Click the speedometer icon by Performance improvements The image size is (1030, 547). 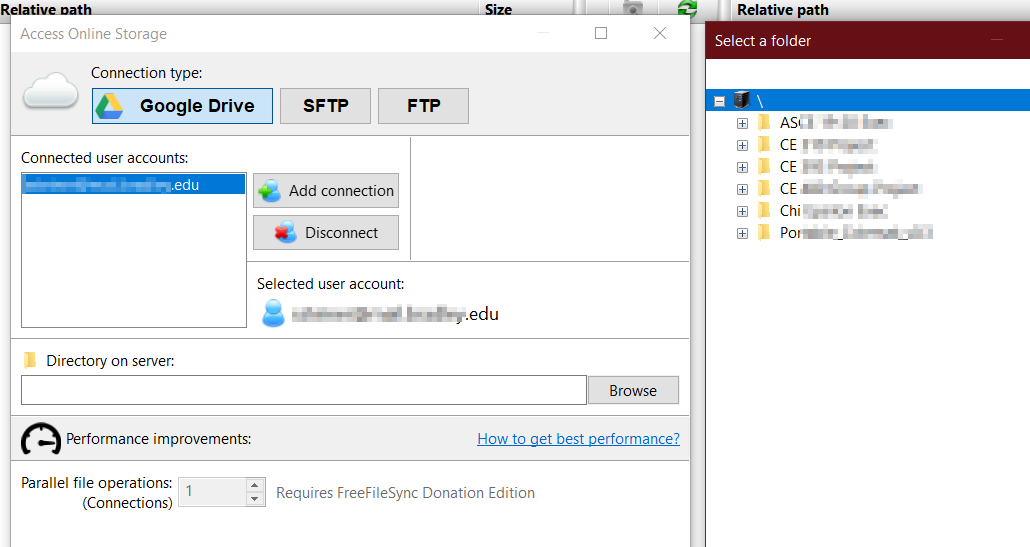(x=41, y=439)
